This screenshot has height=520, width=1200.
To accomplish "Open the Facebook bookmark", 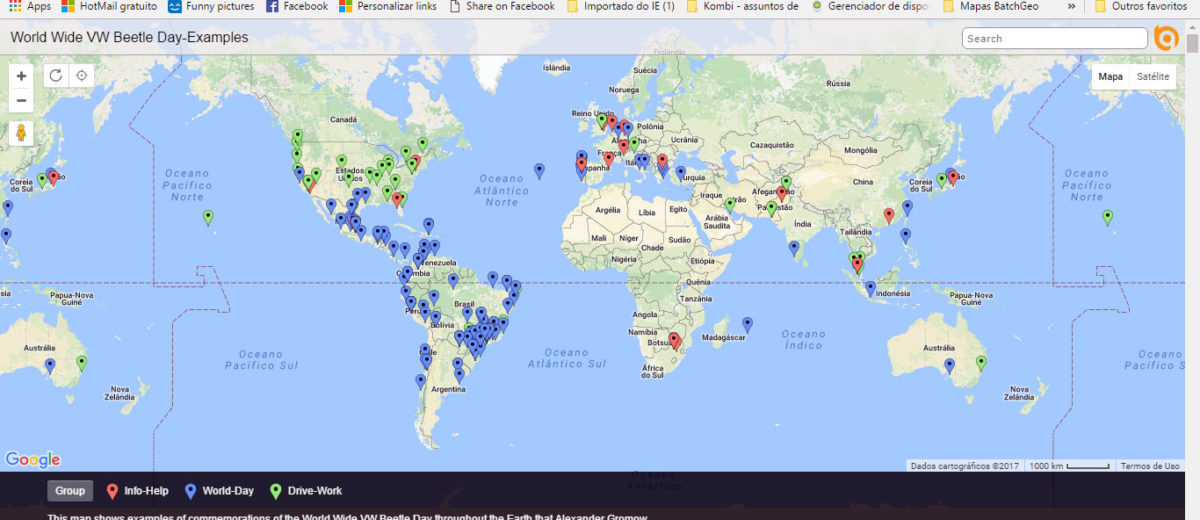I will (x=297, y=6).
